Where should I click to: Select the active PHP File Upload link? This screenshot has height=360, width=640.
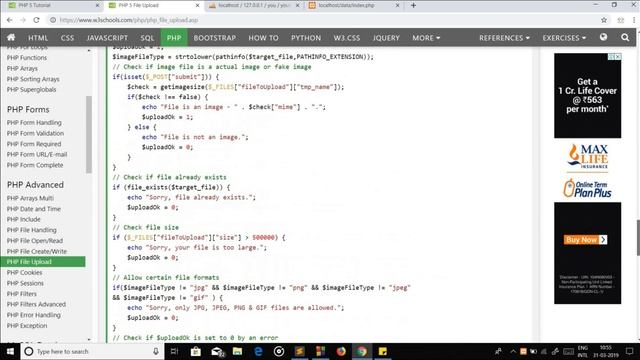[x=43, y=262]
